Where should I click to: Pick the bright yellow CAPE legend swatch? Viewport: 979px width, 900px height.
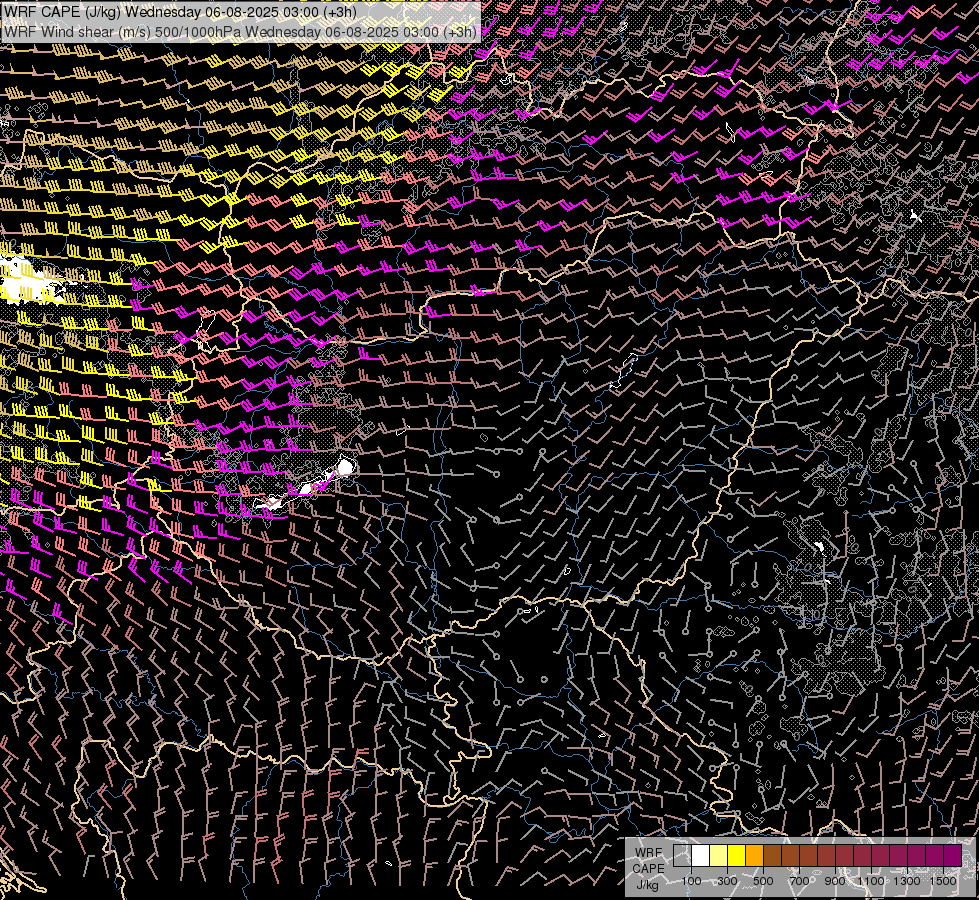[x=737, y=855]
